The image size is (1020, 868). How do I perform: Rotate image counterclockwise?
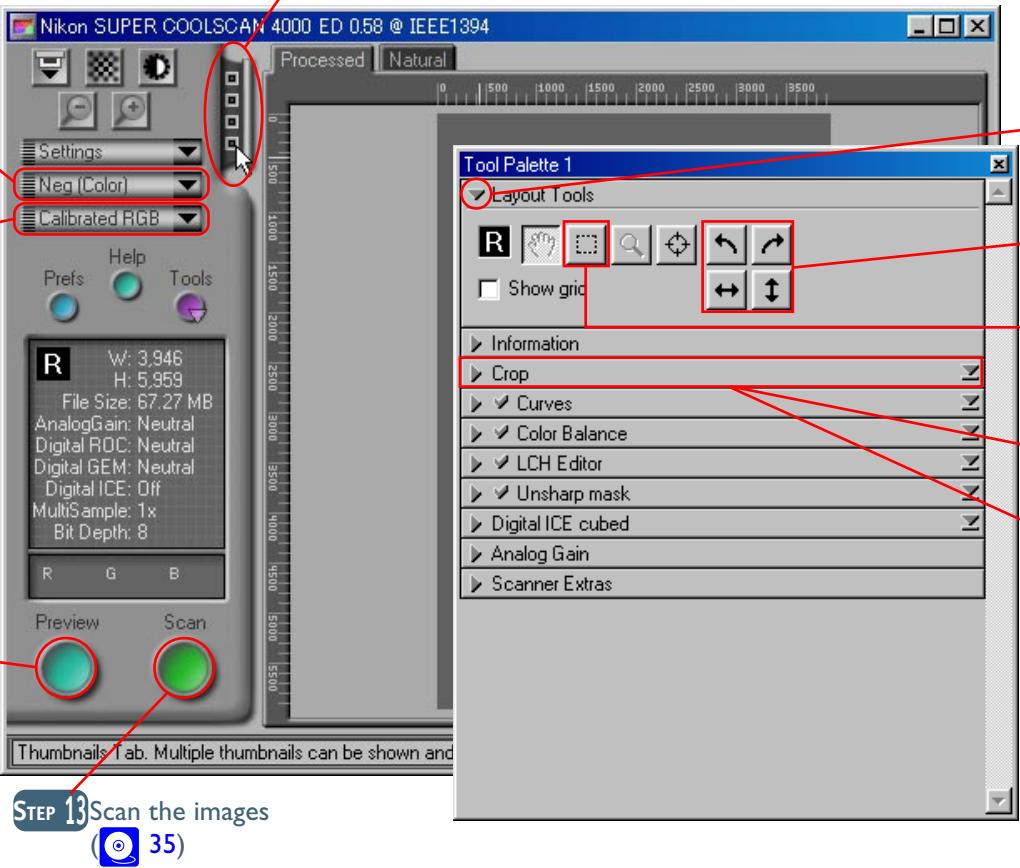[x=726, y=244]
